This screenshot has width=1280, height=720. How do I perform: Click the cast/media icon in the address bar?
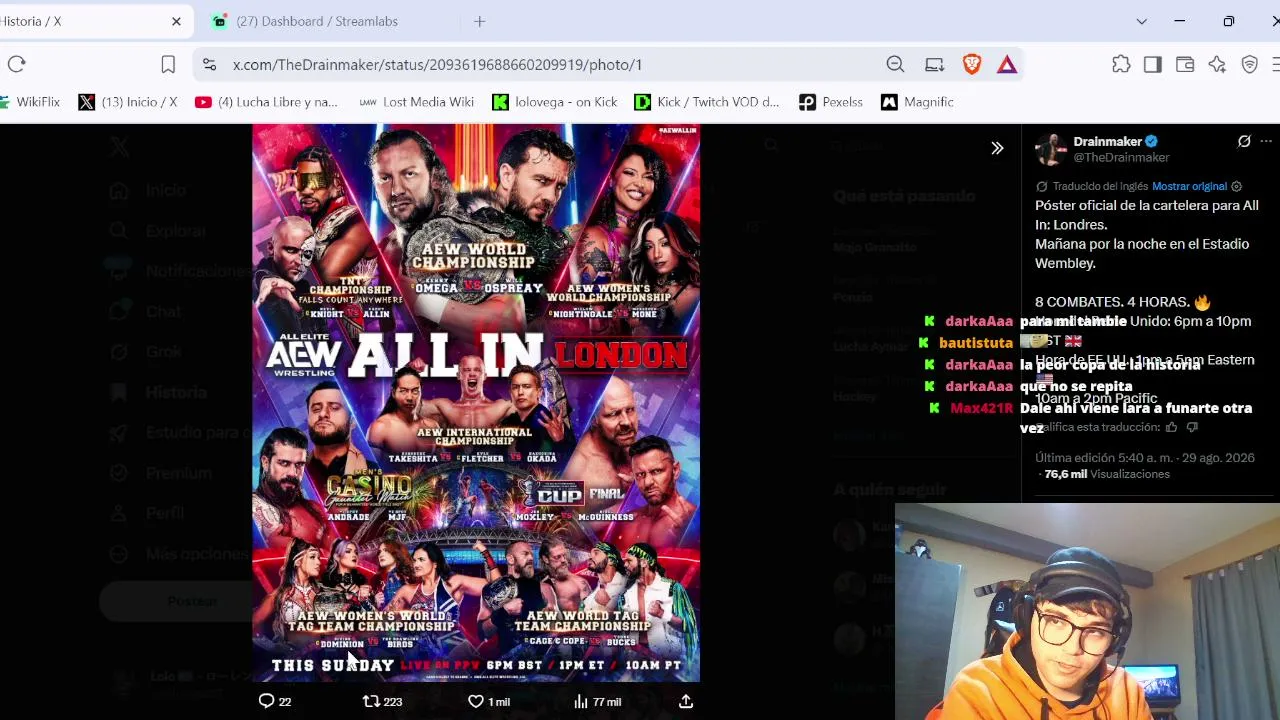934,64
